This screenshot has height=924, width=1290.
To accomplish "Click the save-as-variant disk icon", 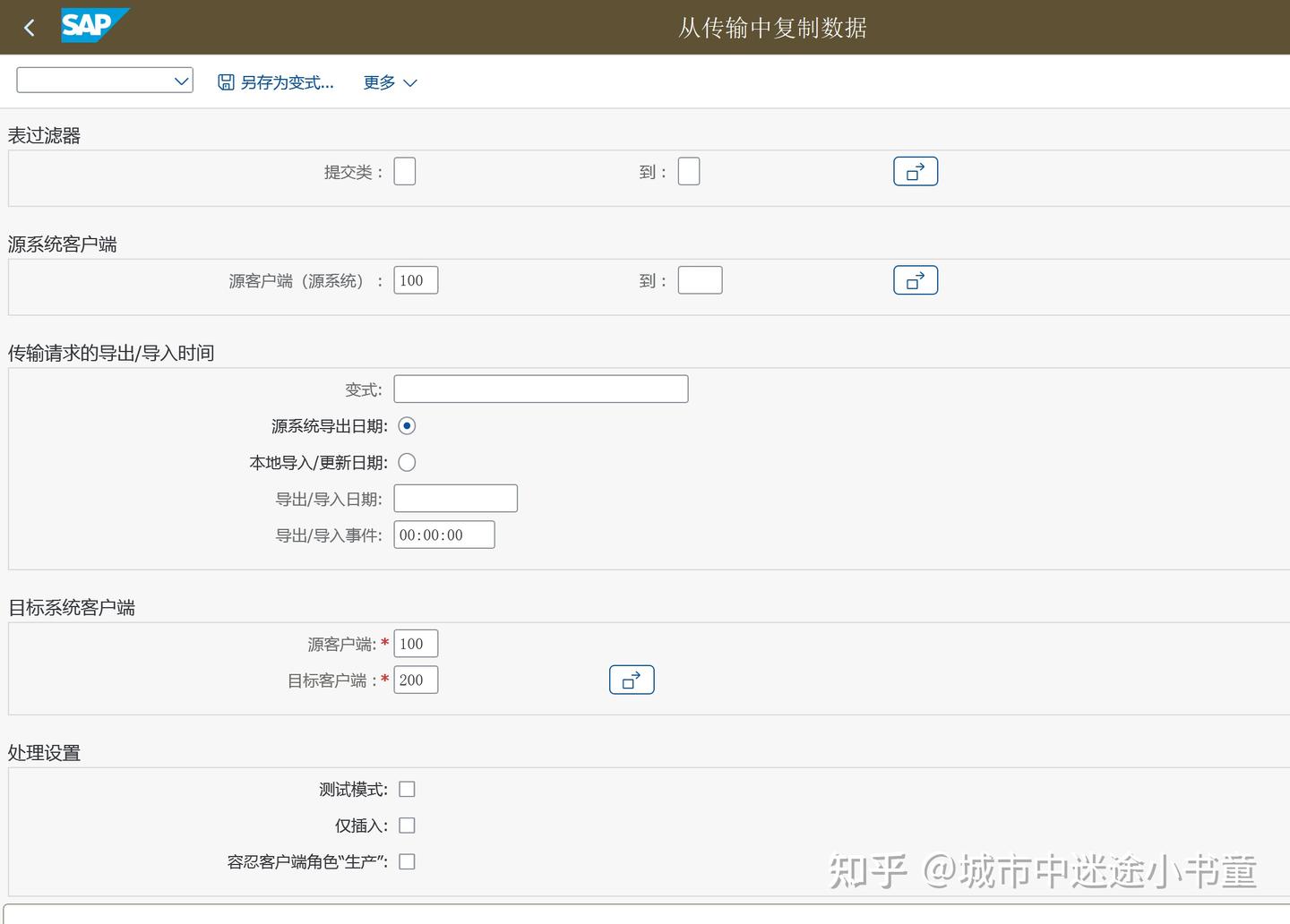I will tap(225, 81).
